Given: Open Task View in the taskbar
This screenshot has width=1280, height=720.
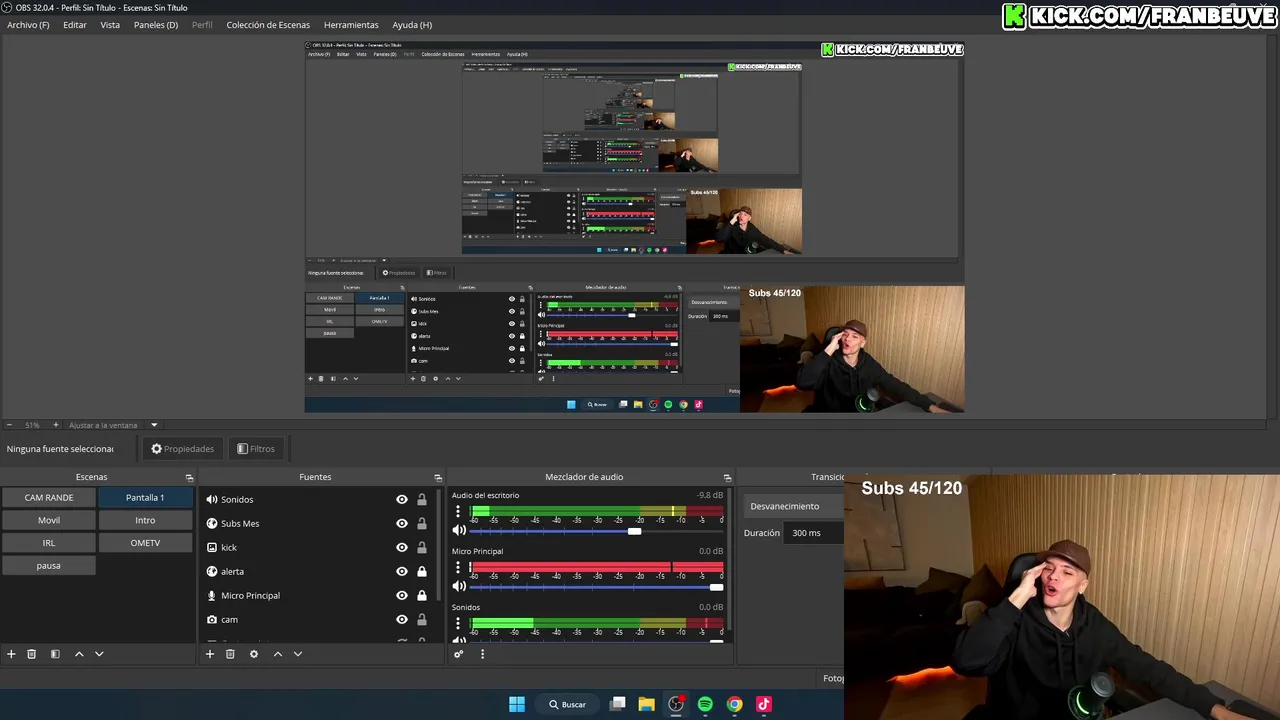Looking at the screenshot, I should coord(618,704).
